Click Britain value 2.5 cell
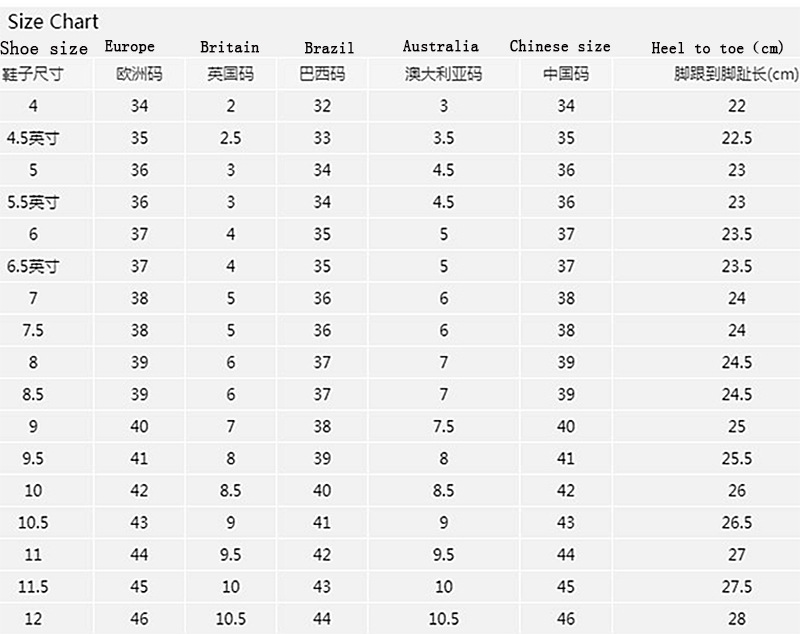Image resolution: width=800 pixels, height=634 pixels. click(x=230, y=138)
